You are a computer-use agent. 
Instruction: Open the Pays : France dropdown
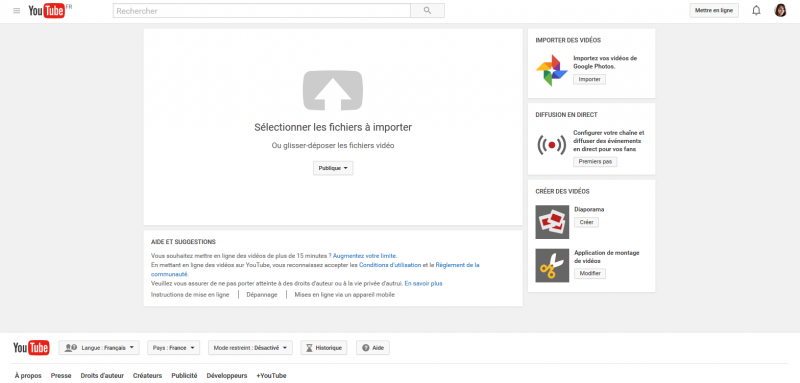[173, 348]
